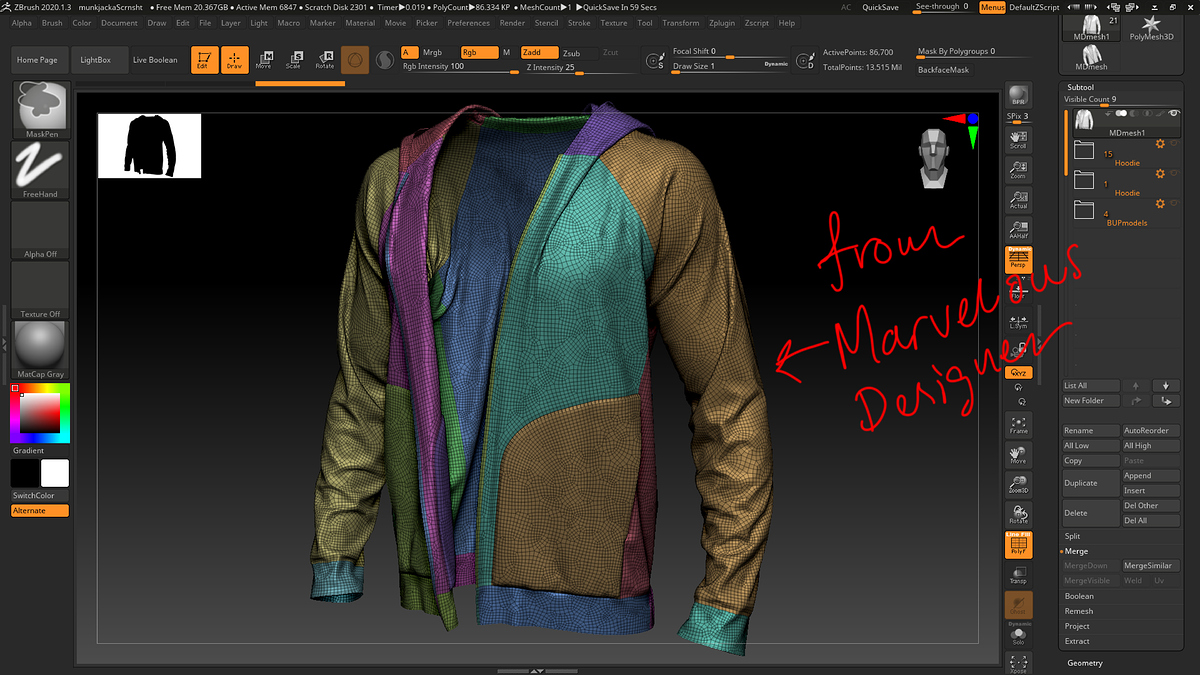Open the Preferences menu

469,23
